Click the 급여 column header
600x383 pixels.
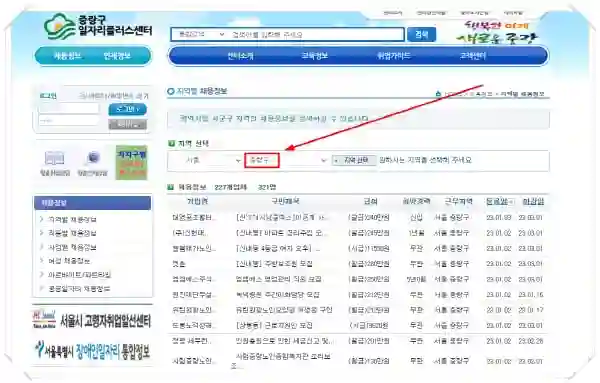click(x=370, y=201)
